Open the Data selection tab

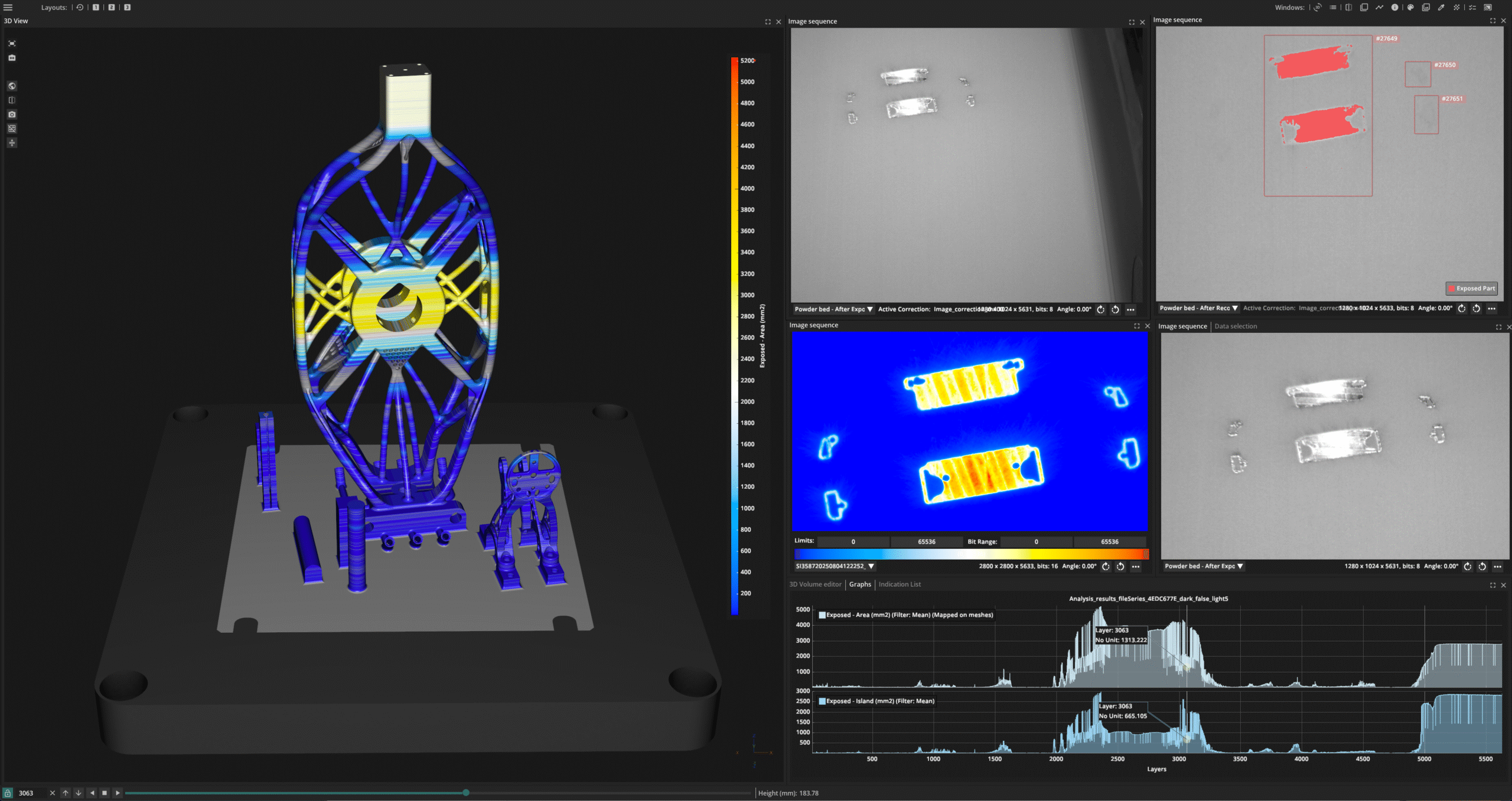click(x=1236, y=326)
